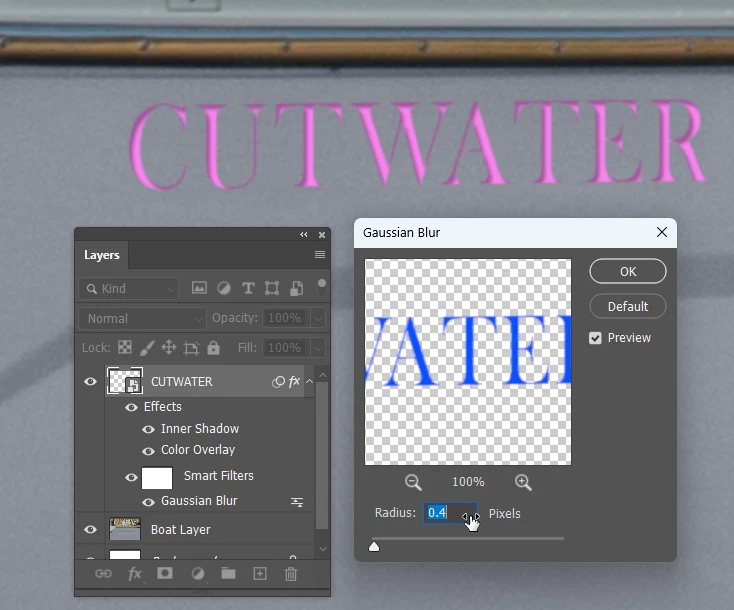
Task: Click the 100% zoom level text
Action: (x=468, y=482)
